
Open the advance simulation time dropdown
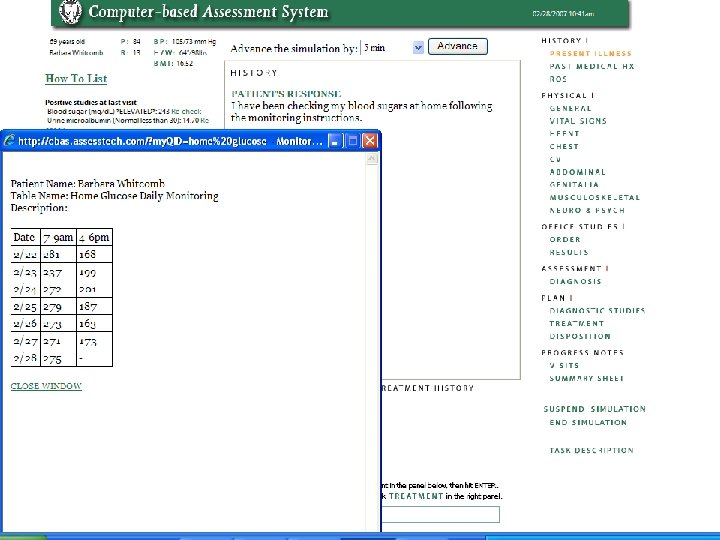pos(418,47)
